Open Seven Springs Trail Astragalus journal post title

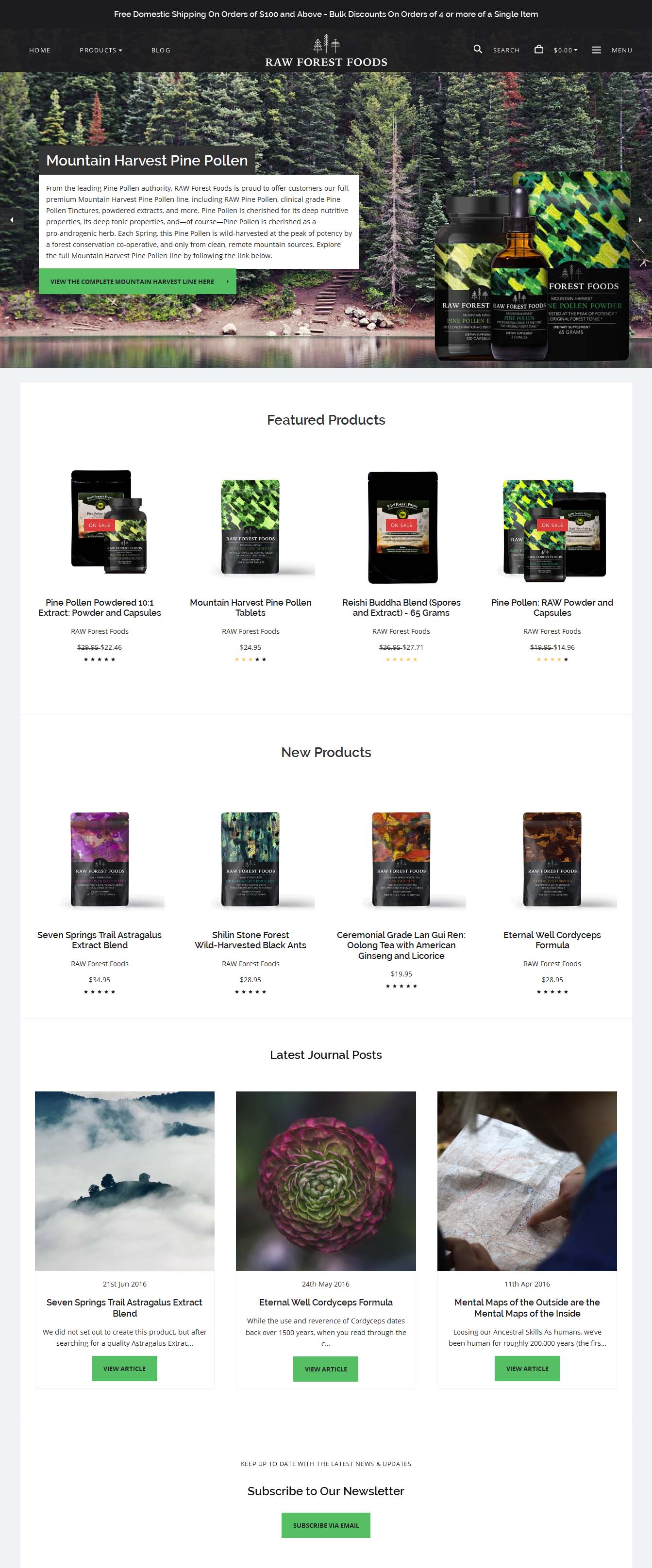click(x=124, y=1307)
